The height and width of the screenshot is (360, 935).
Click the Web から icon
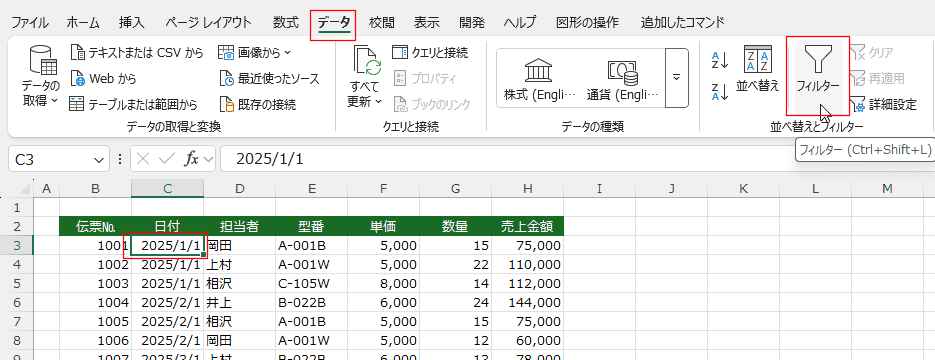coord(78,78)
